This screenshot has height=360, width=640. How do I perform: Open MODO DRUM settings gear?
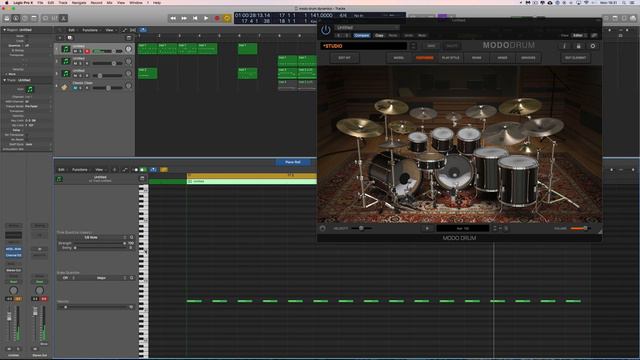point(593,46)
